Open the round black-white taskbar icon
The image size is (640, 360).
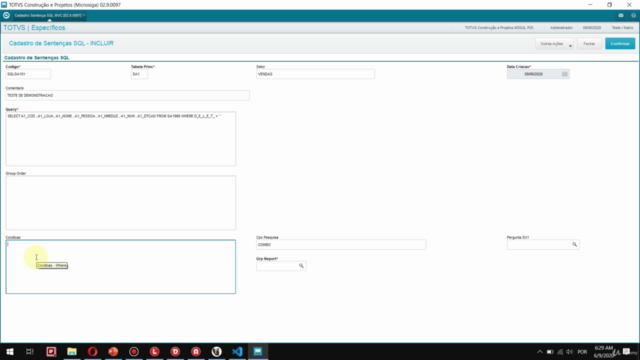point(216,351)
